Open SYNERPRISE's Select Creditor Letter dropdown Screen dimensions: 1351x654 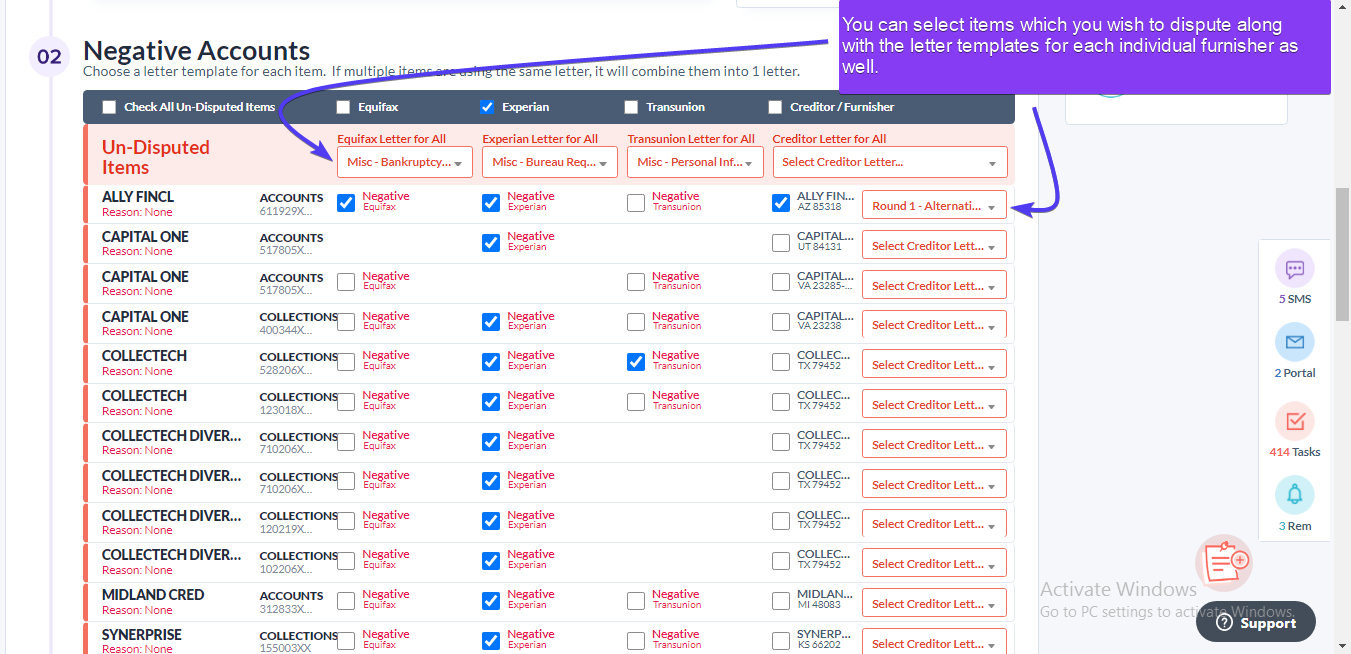(x=933, y=641)
